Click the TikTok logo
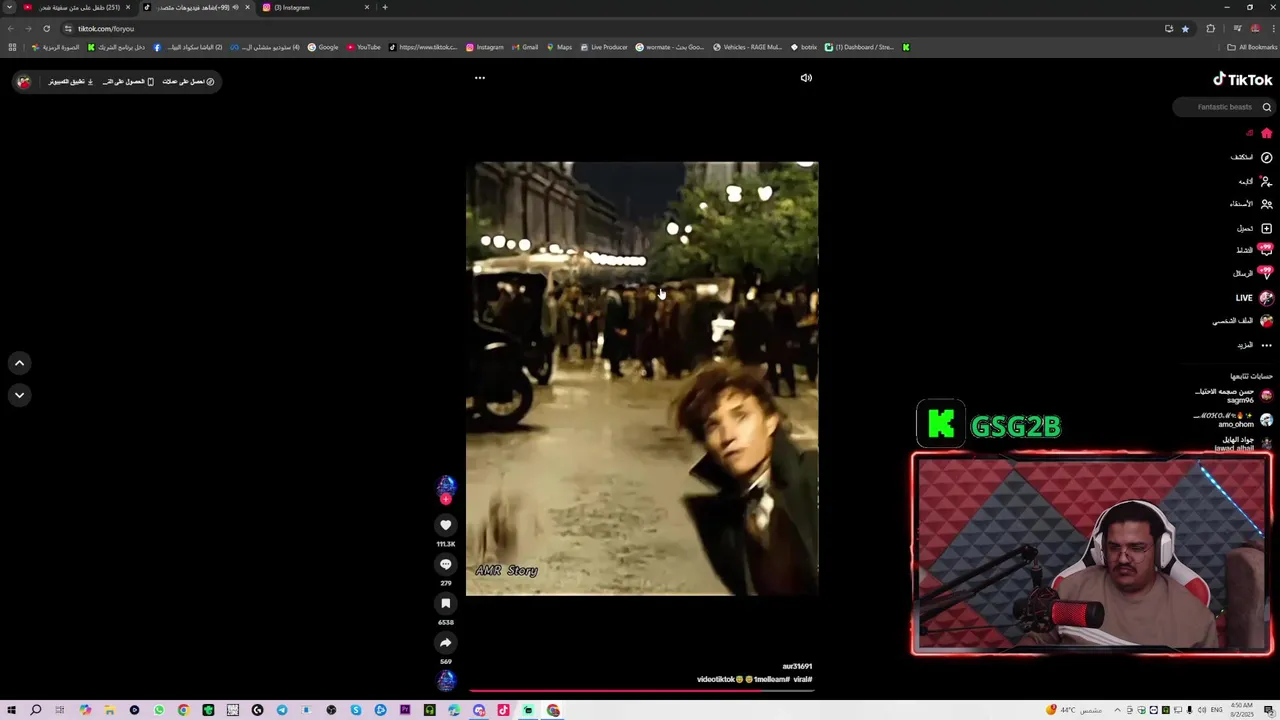The image size is (1280, 720). 1243,79
